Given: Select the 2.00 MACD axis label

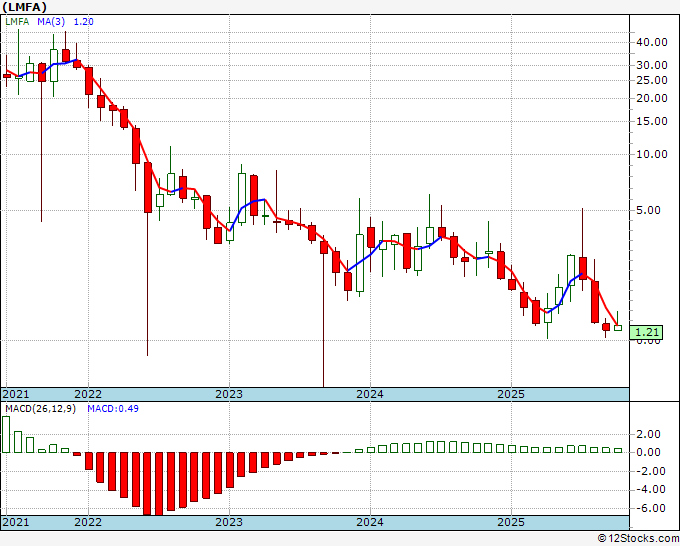Looking at the screenshot, I should (648, 435).
